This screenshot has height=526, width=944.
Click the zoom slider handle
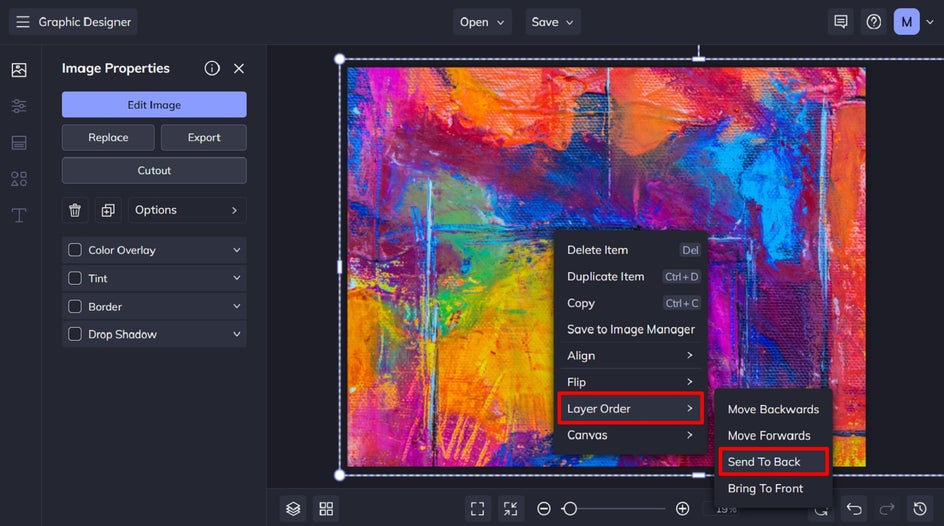coord(569,509)
